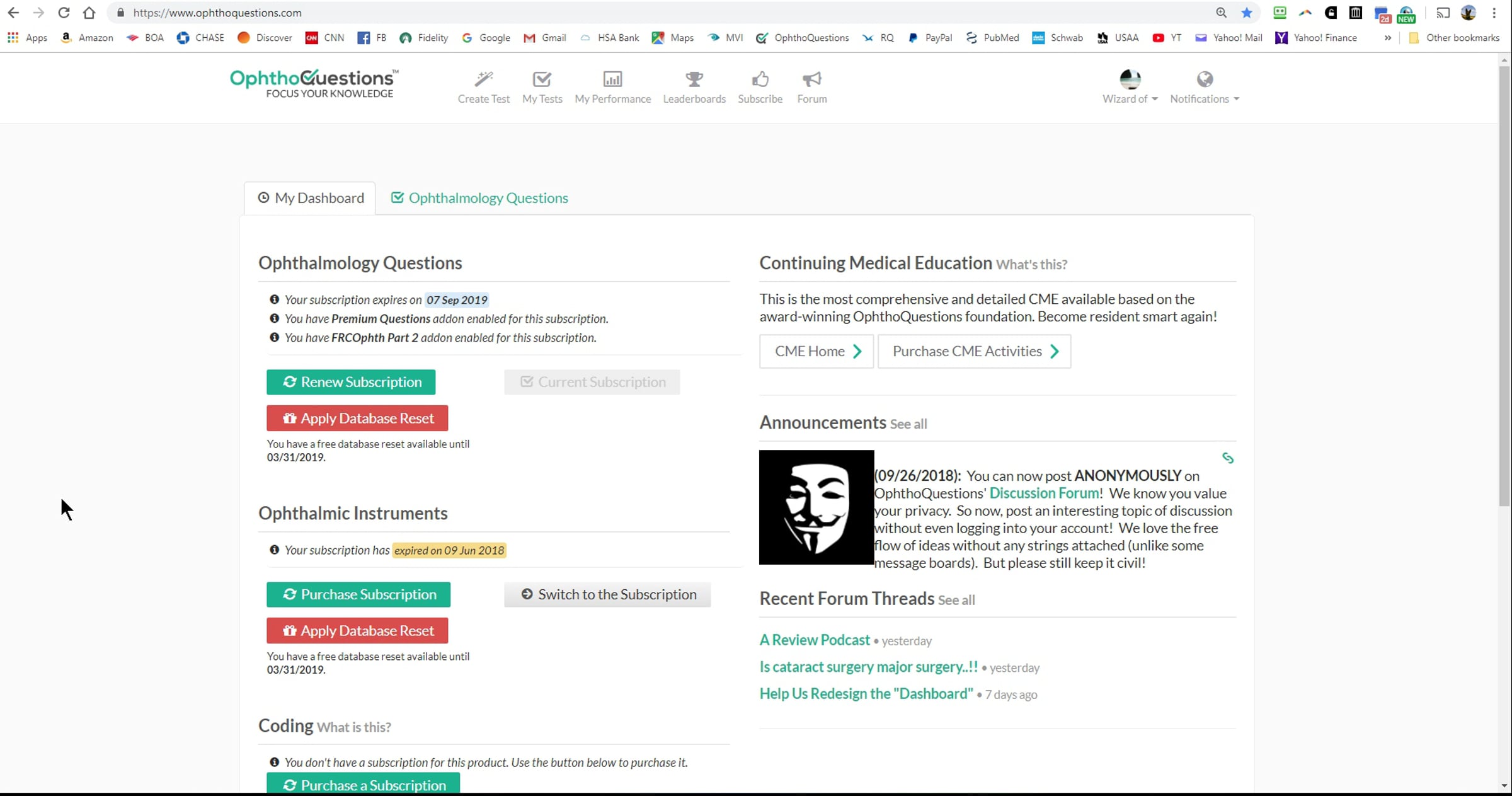
Task: Expand the Notifications dropdown
Action: [1205, 99]
